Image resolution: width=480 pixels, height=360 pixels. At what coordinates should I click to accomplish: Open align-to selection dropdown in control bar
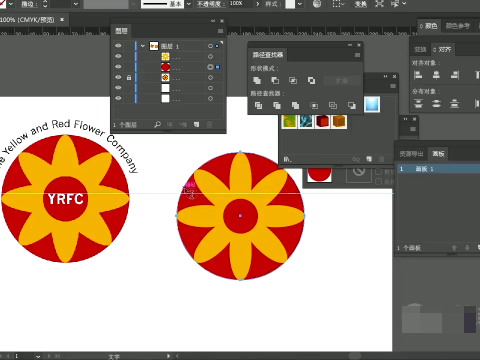click(337, 4)
